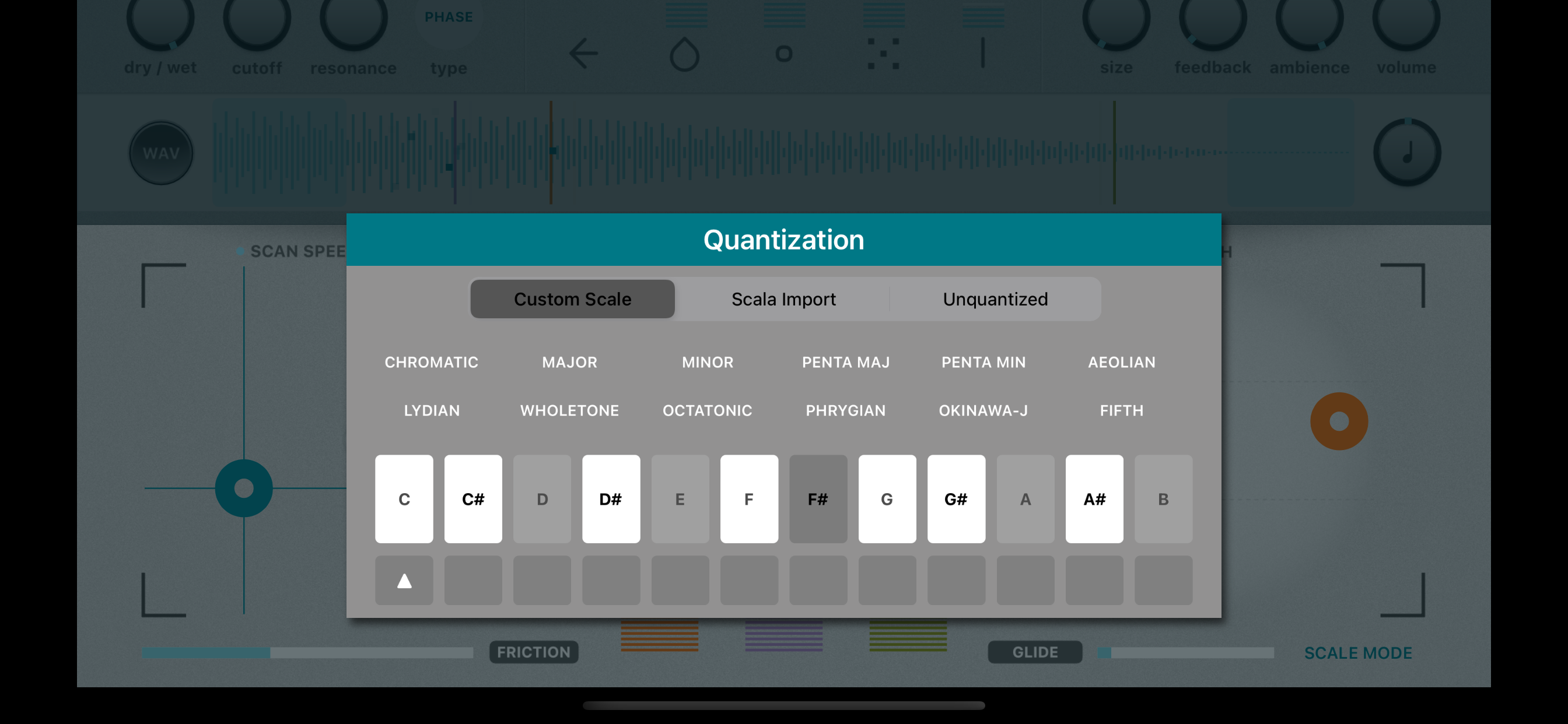Click the root note triangle marker under C
This screenshot has width=1568, height=724.
pyautogui.click(x=404, y=581)
